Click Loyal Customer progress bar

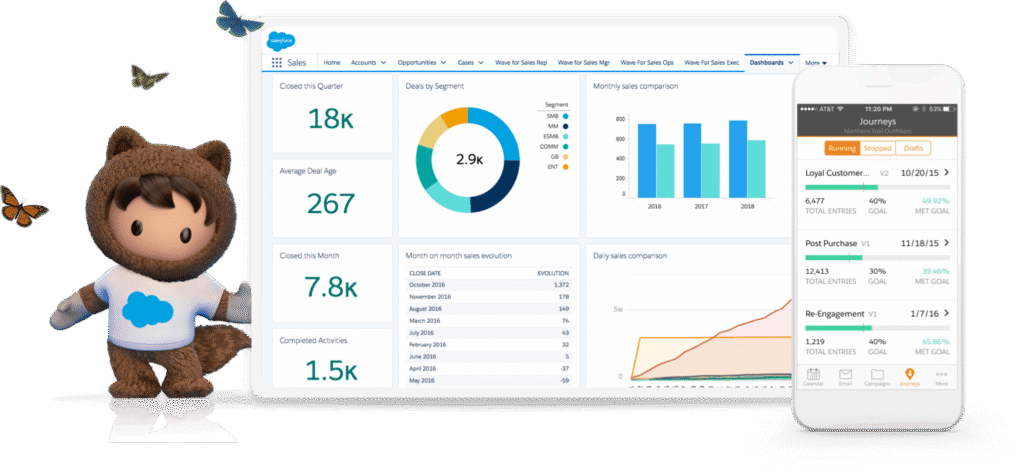tap(877, 187)
